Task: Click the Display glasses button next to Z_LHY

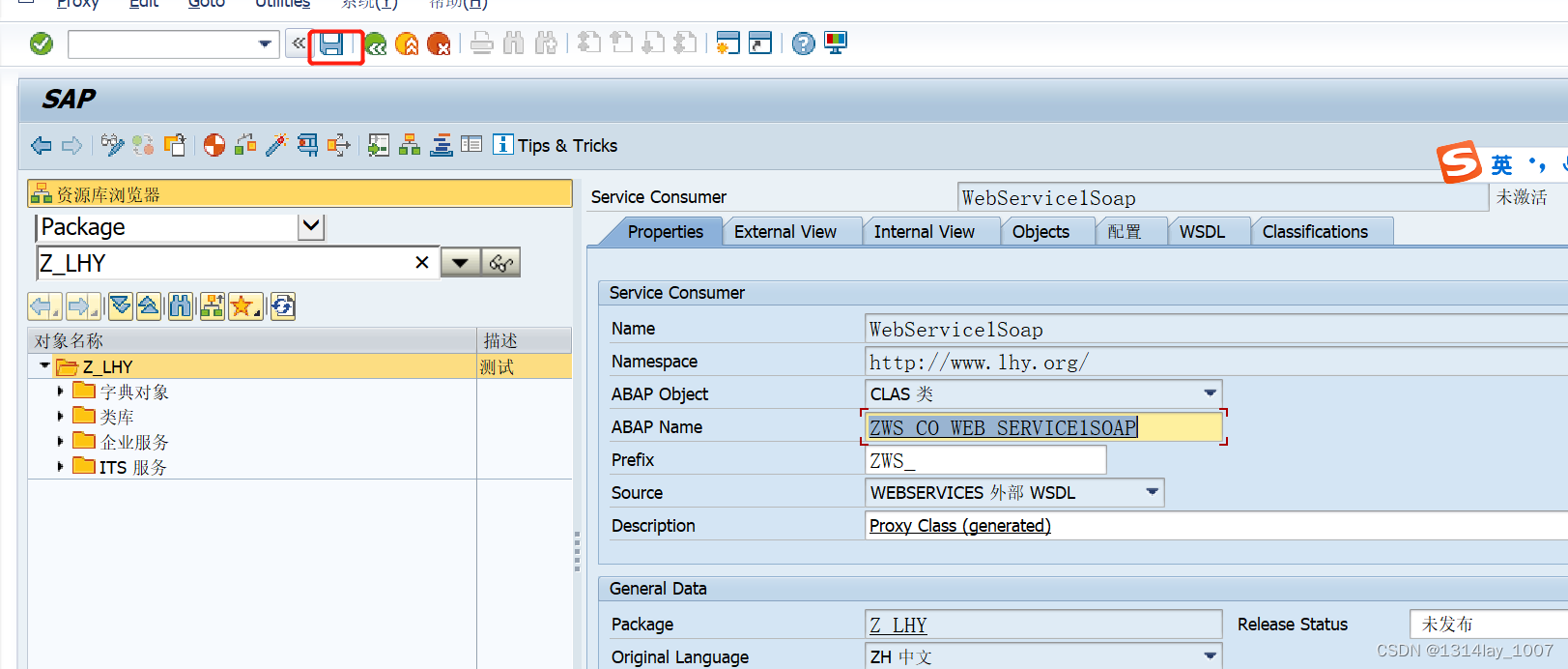Action: [501, 263]
